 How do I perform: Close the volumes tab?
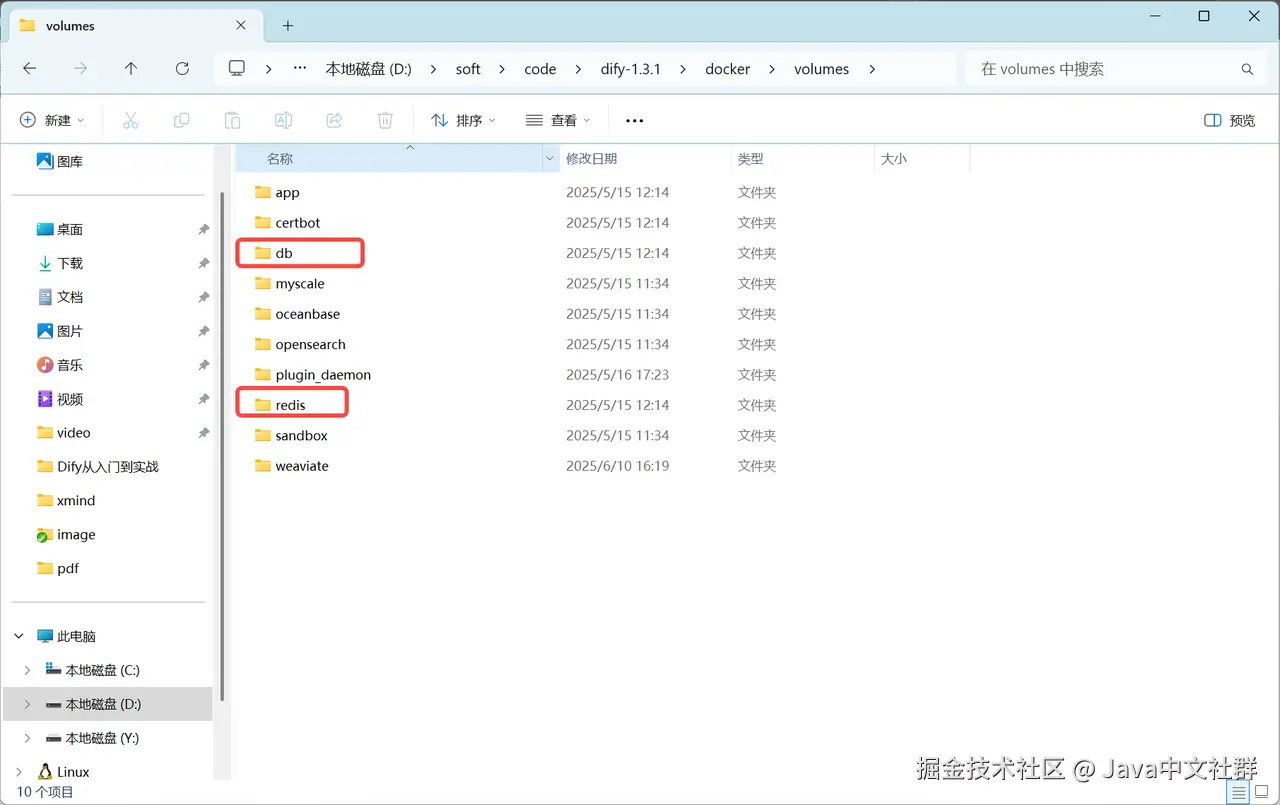pyautogui.click(x=241, y=26)
